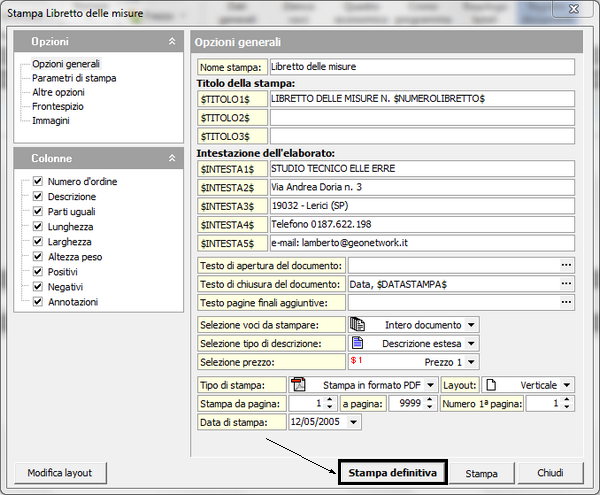The height and width of the screenshot is (495, 600).
Task: Disable the Annotazioni column checkbox
Action: coord(38,302)
